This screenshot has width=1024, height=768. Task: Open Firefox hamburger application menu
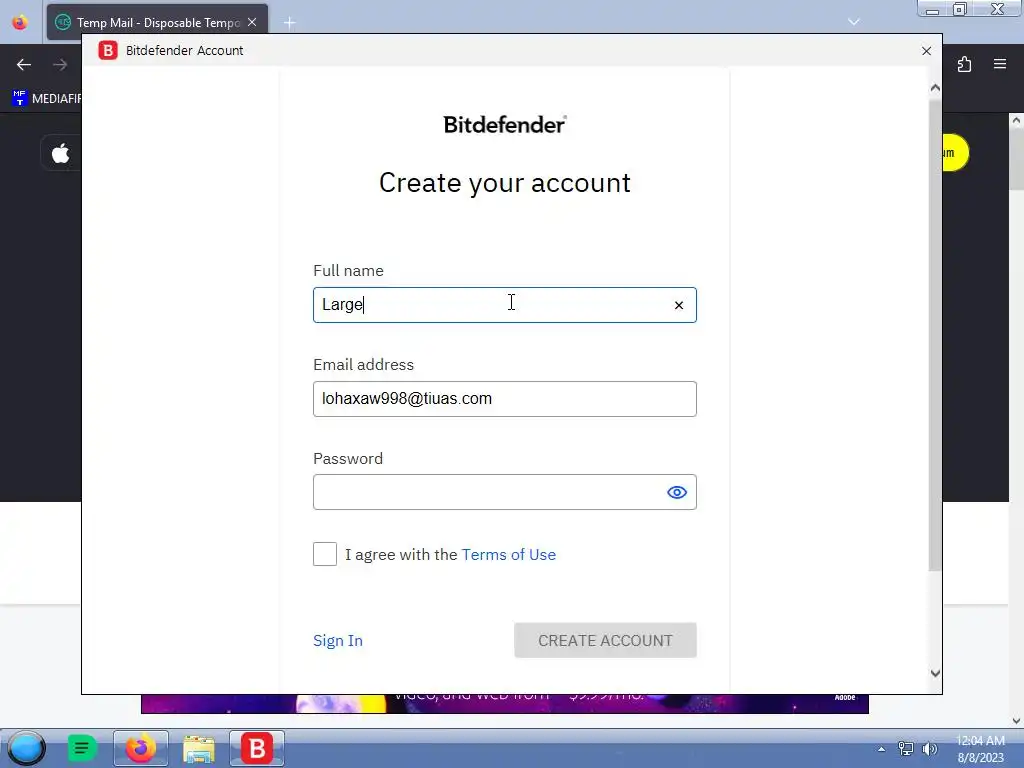pos(1000,64)
